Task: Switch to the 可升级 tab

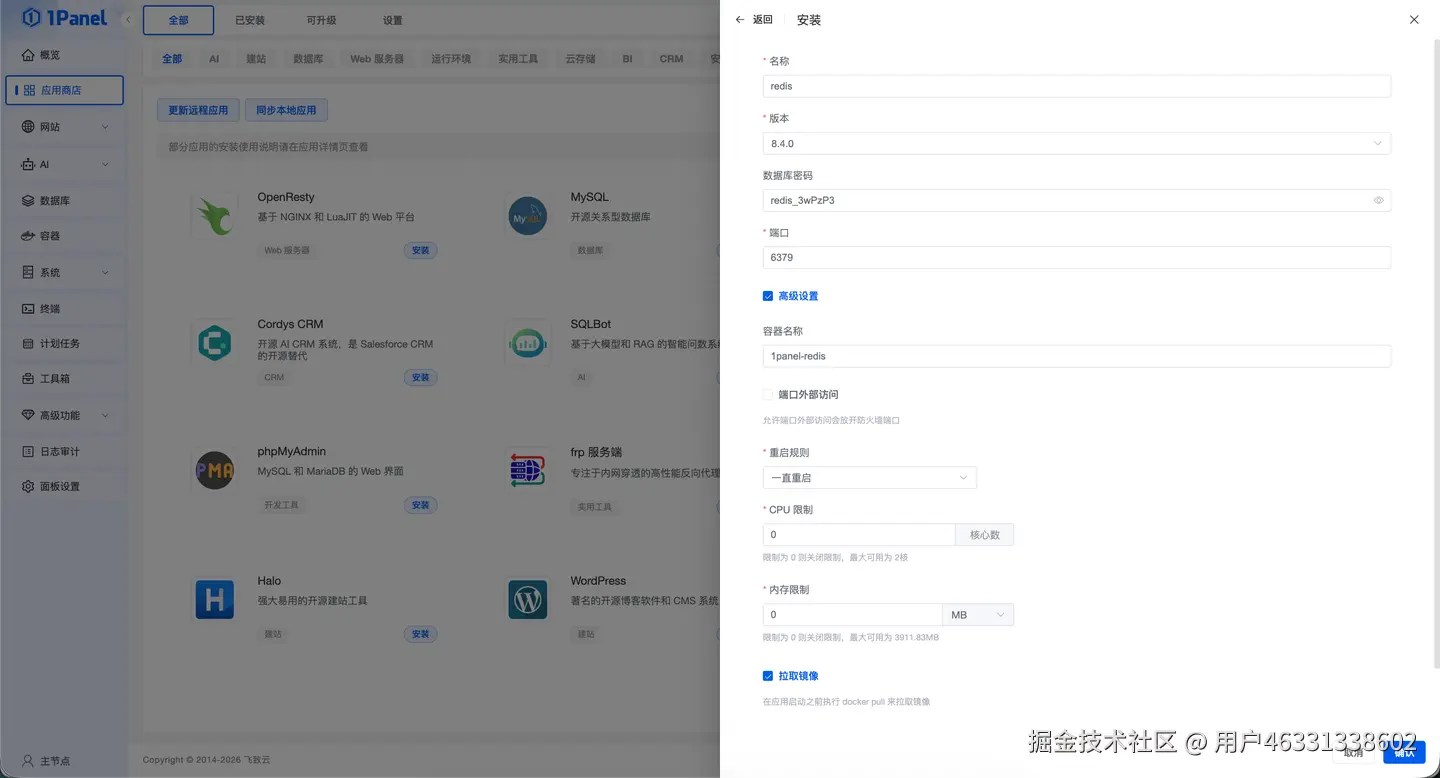Action: tap(321, 20)
